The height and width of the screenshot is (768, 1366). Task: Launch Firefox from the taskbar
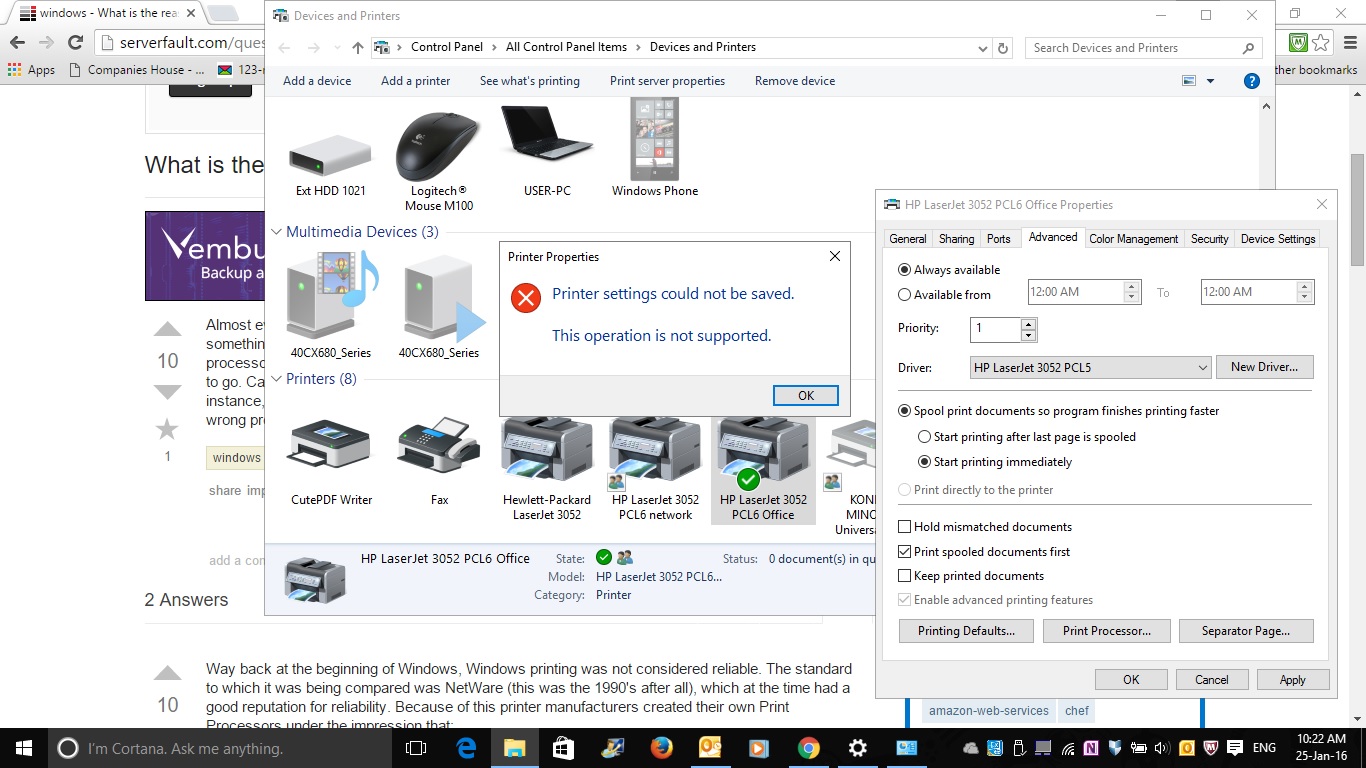[x=661, y=748]
